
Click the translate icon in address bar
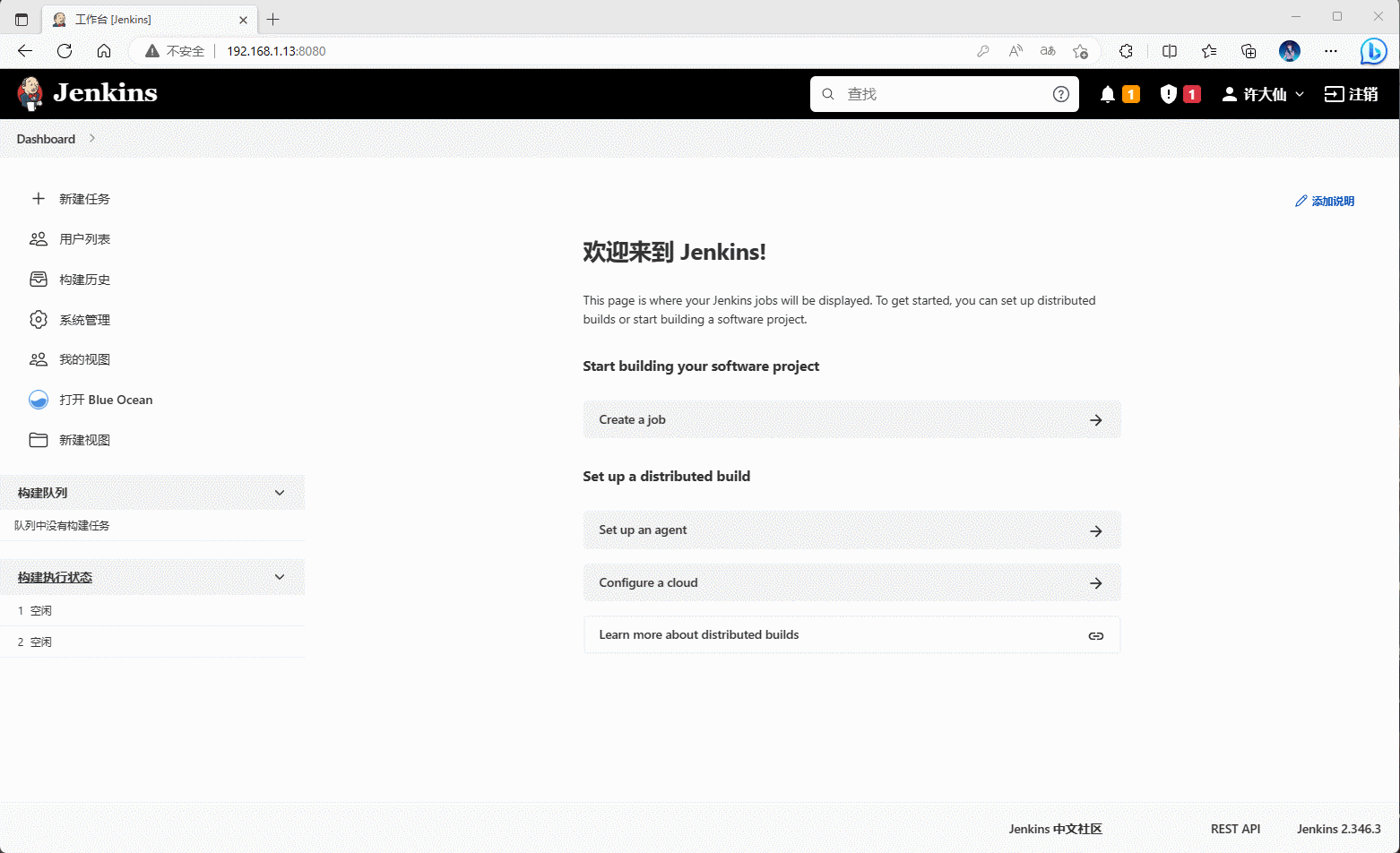(x=1048, y=51)
